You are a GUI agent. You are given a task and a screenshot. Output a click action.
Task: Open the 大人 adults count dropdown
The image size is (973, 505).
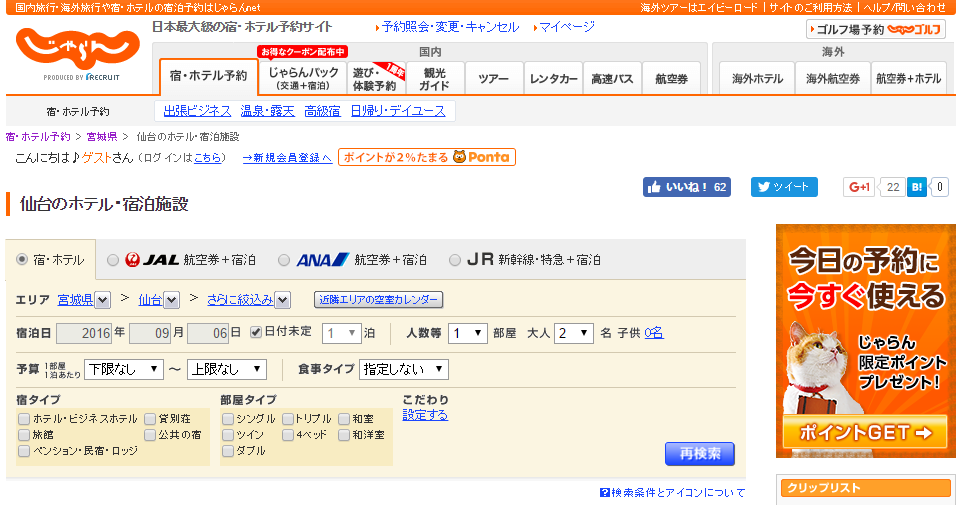tap(574, 333)
